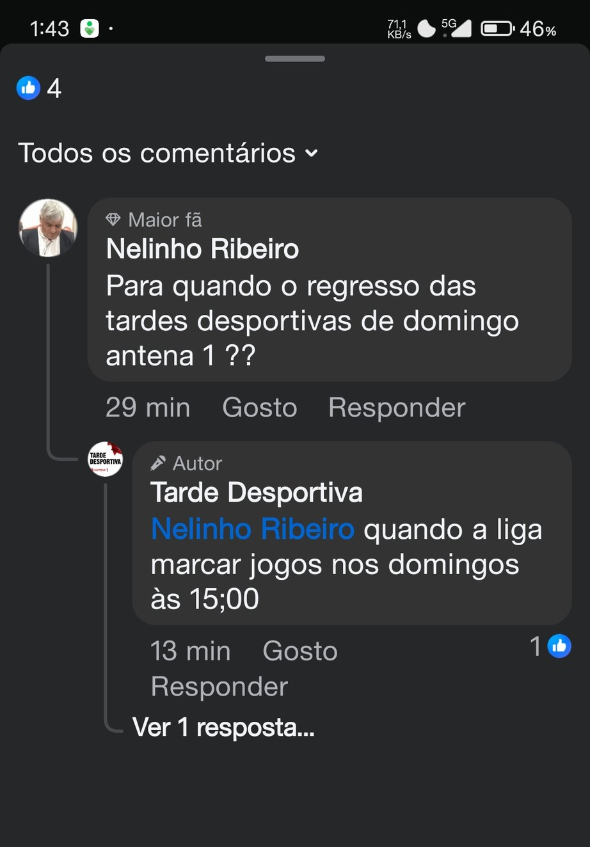Open Tarde Desportiva author name
590x847 pixels.
[x=257, y=493]
